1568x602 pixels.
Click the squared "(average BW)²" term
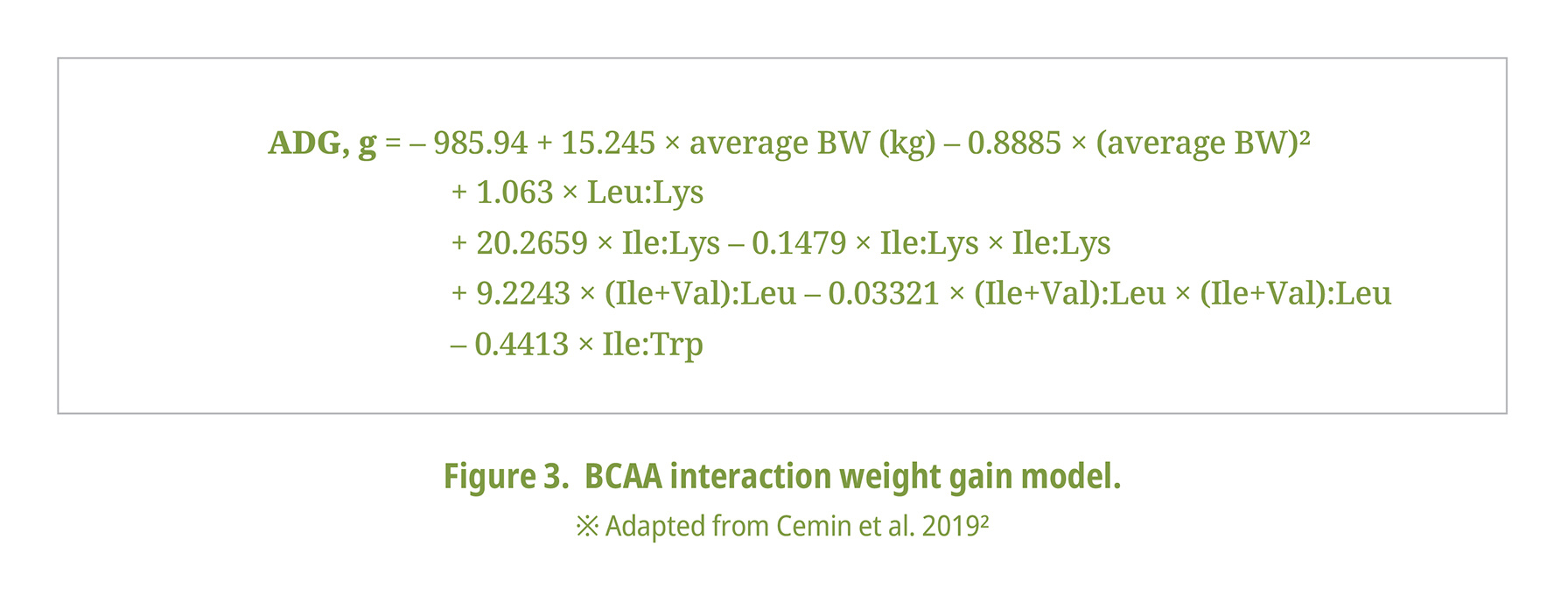[1202, 143]
